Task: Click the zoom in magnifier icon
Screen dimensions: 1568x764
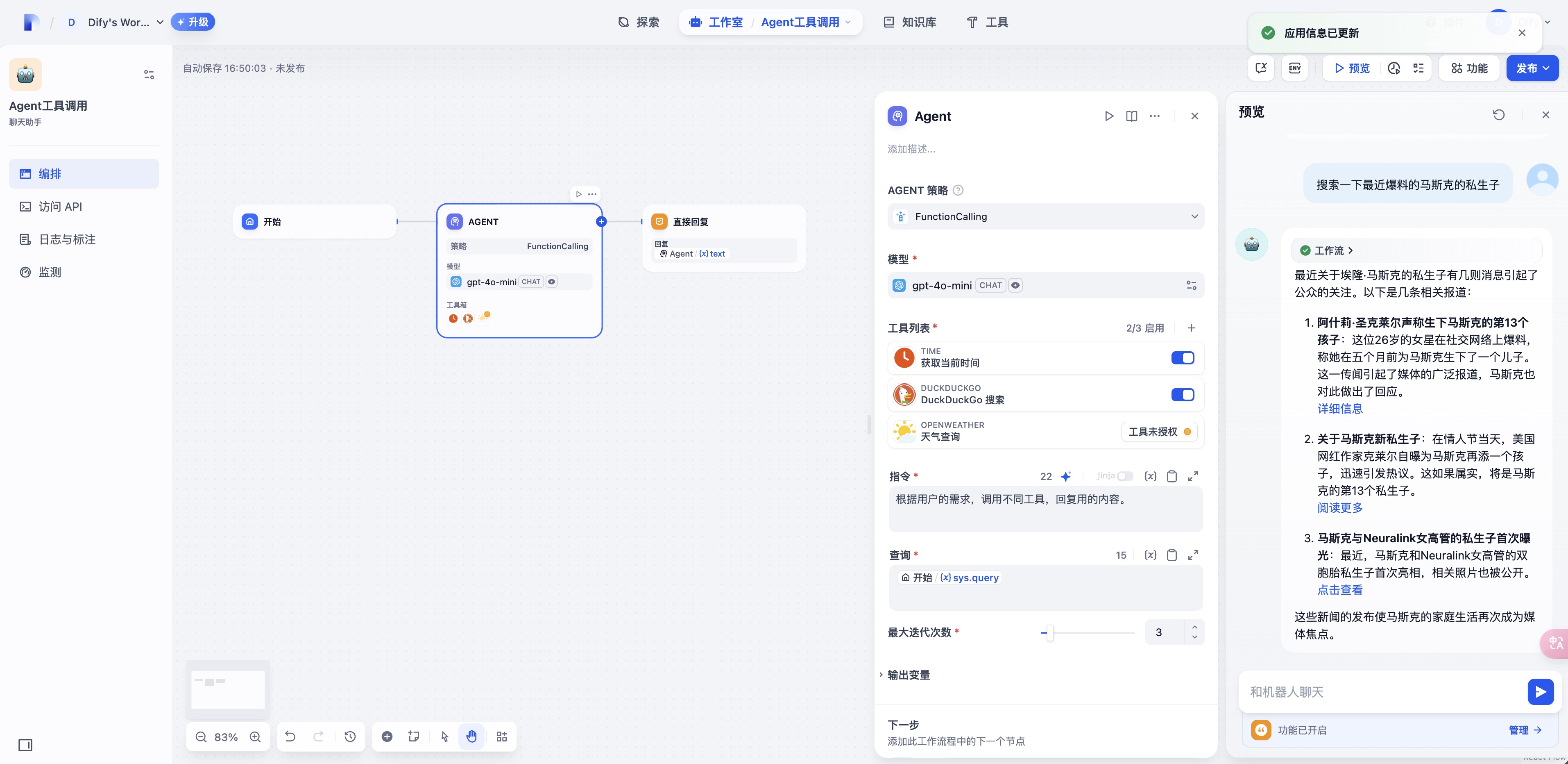Action: tap(256, 737)
